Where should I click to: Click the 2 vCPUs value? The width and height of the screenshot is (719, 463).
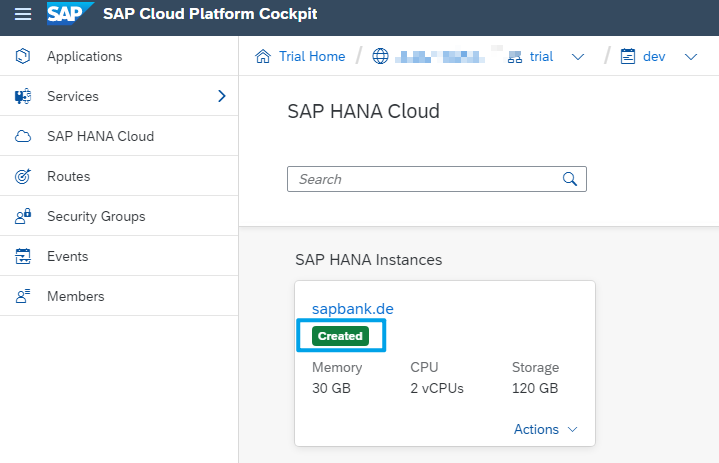click(x=437, y=388)
